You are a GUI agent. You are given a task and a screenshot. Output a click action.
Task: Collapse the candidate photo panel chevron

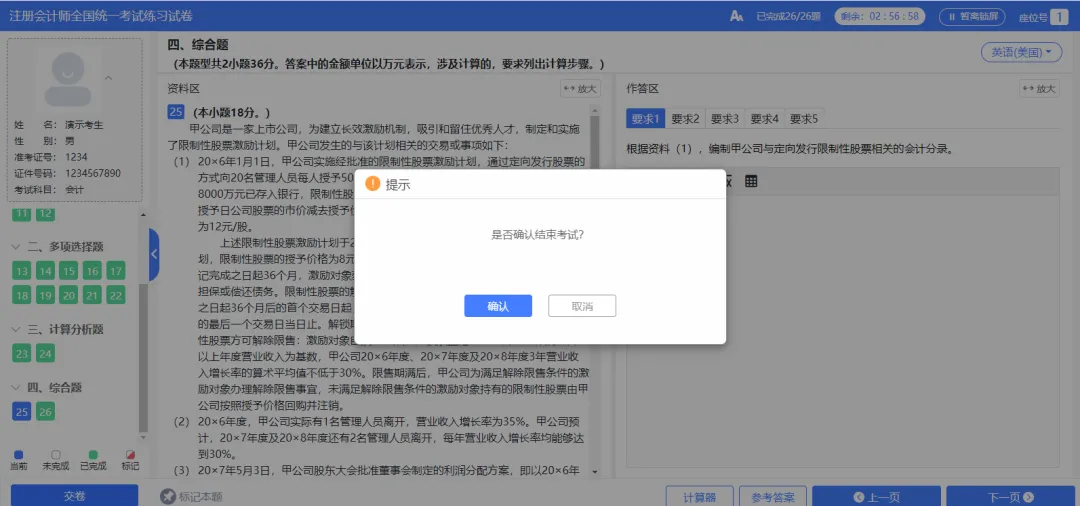tap(108, 78)
